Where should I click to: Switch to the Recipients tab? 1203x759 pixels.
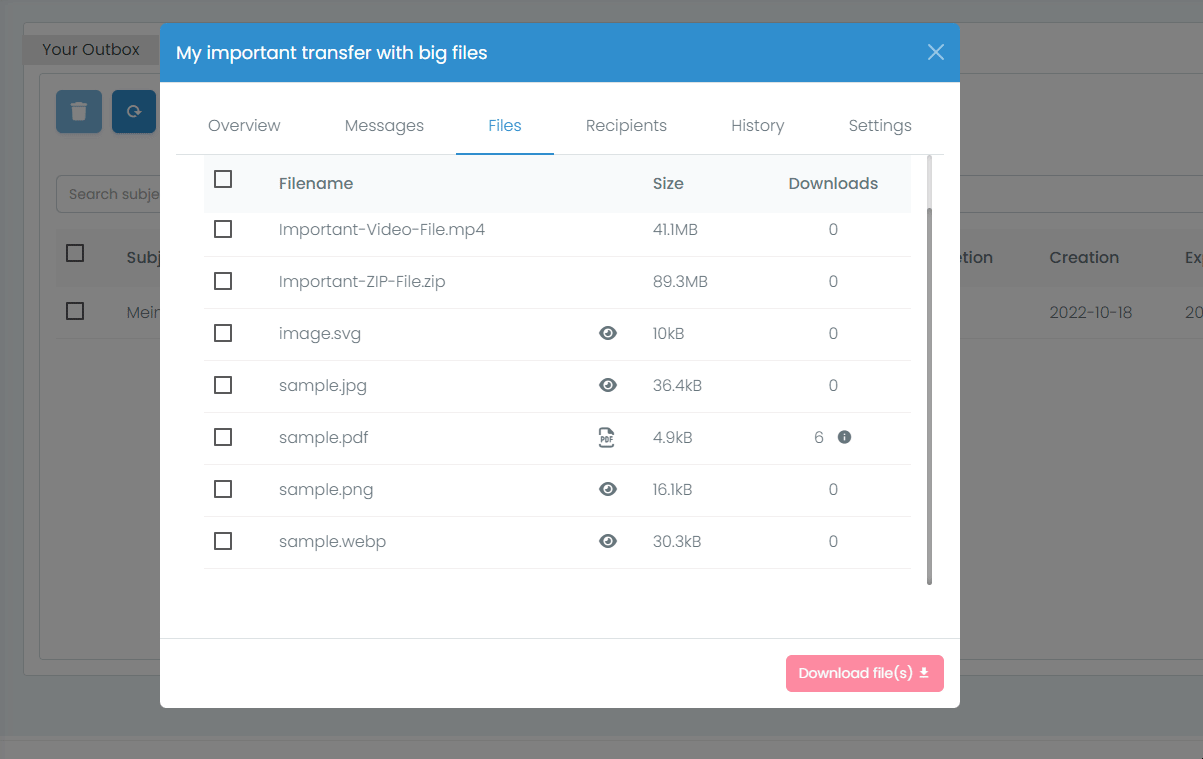626,125
